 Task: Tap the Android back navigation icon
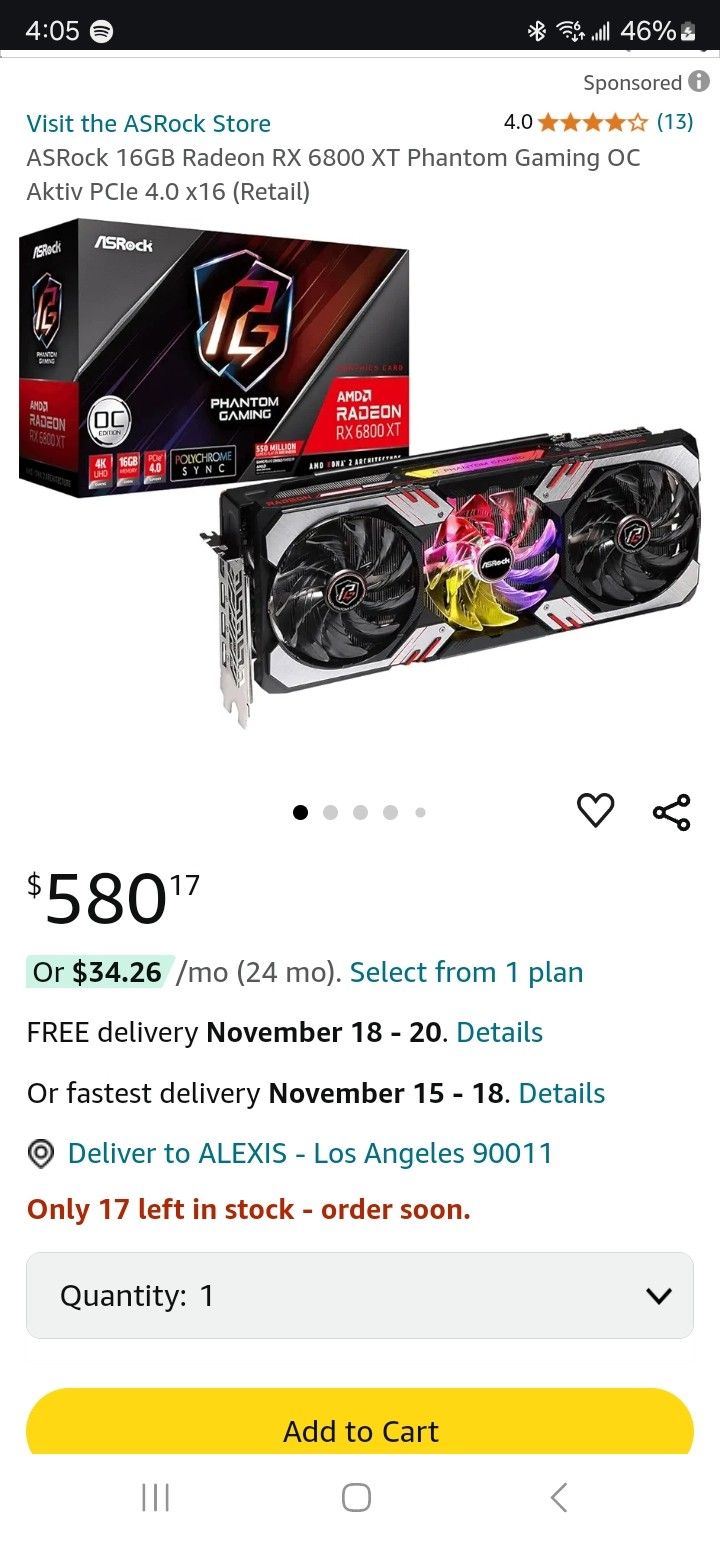pos(559,1497)
